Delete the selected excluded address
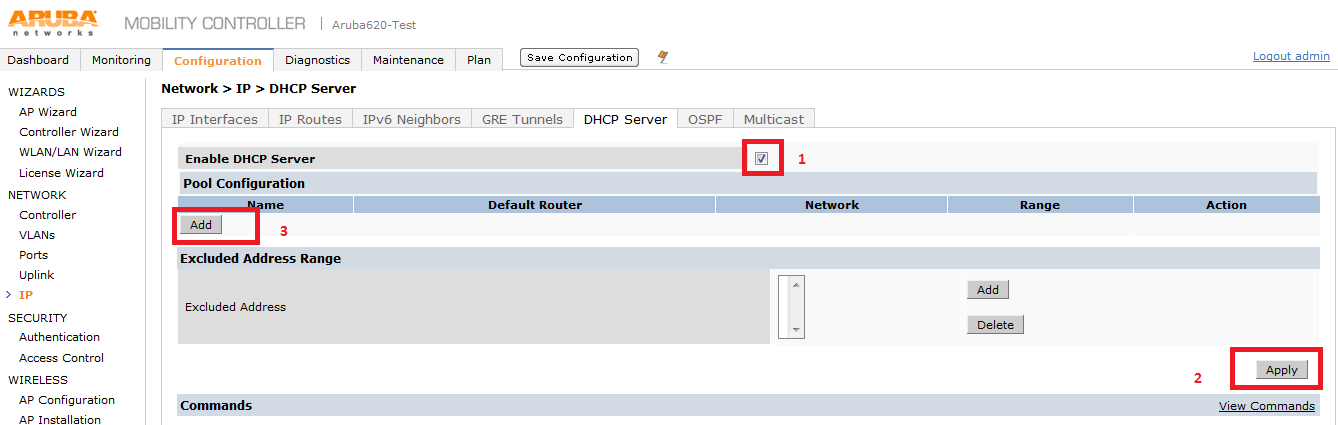1338x425 pixels. pos(995,325)
